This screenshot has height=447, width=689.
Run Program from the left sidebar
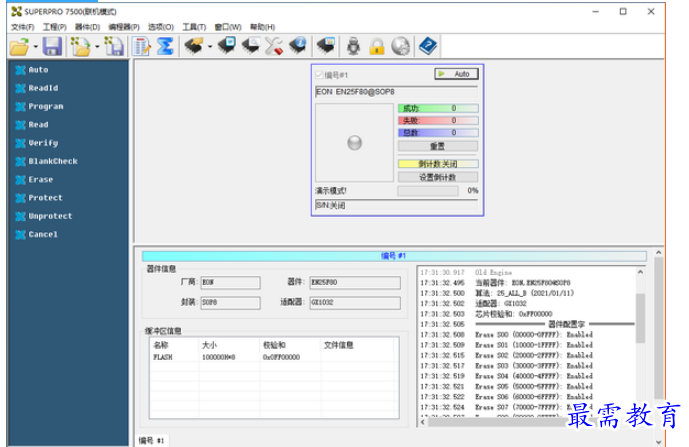pyautogui.click(x=46, y=106)
